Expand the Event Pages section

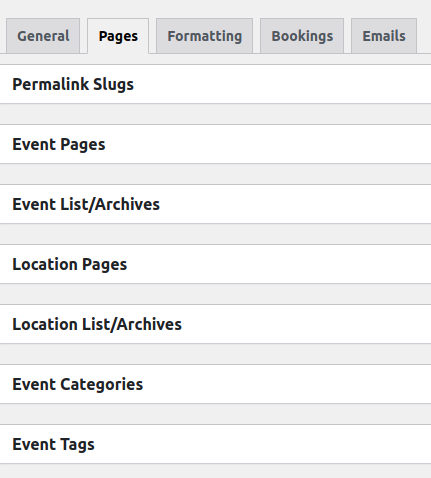[215, 144]
